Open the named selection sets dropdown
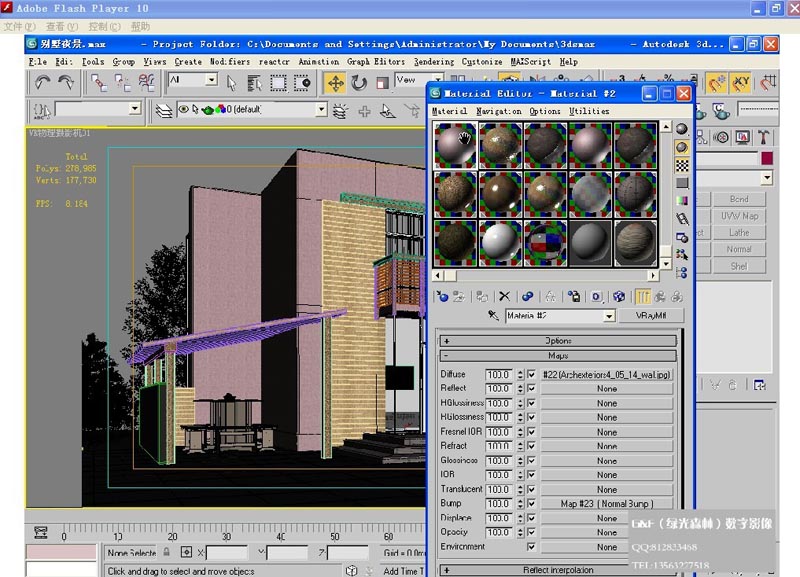800x577 pixels. [x=134, y=109]
